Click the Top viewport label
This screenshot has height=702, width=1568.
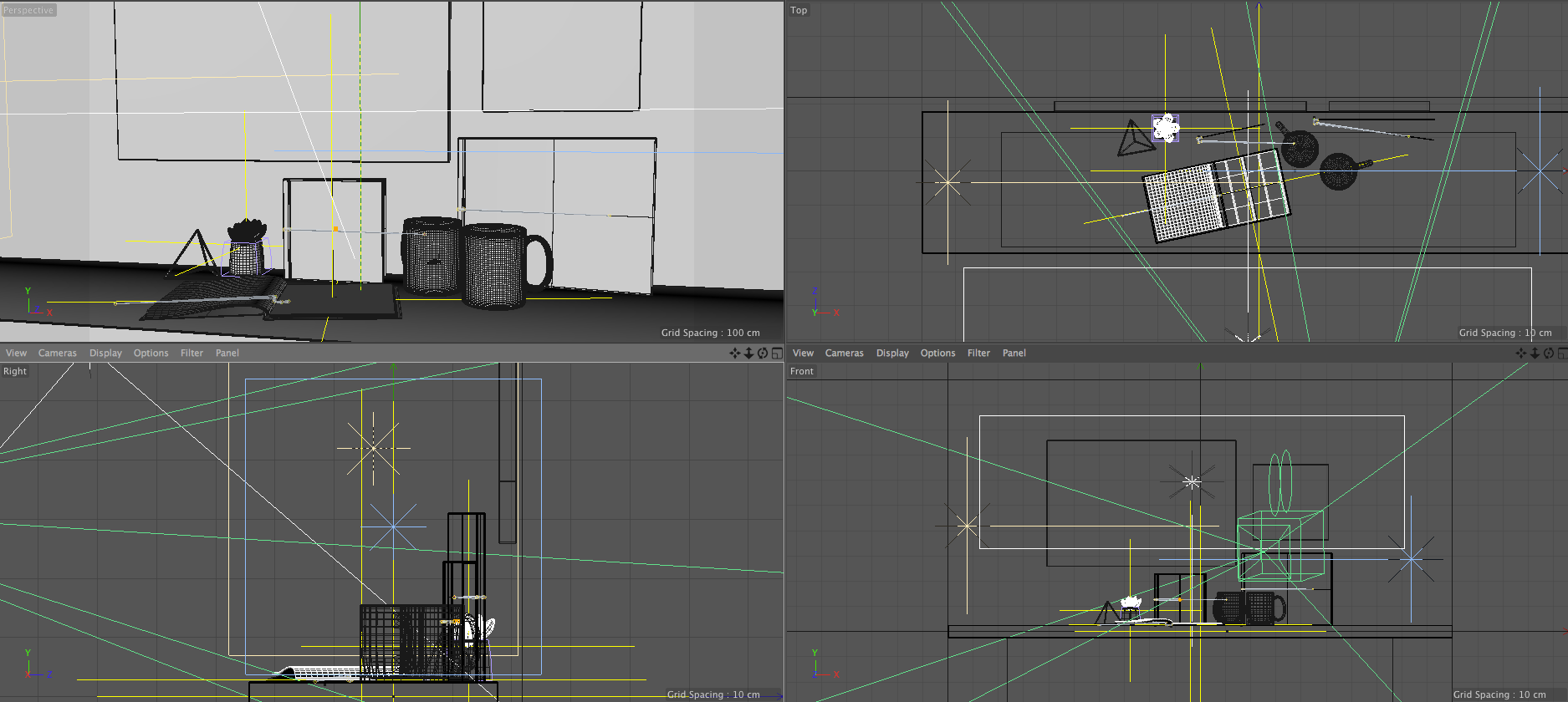(x=799, y=10)
